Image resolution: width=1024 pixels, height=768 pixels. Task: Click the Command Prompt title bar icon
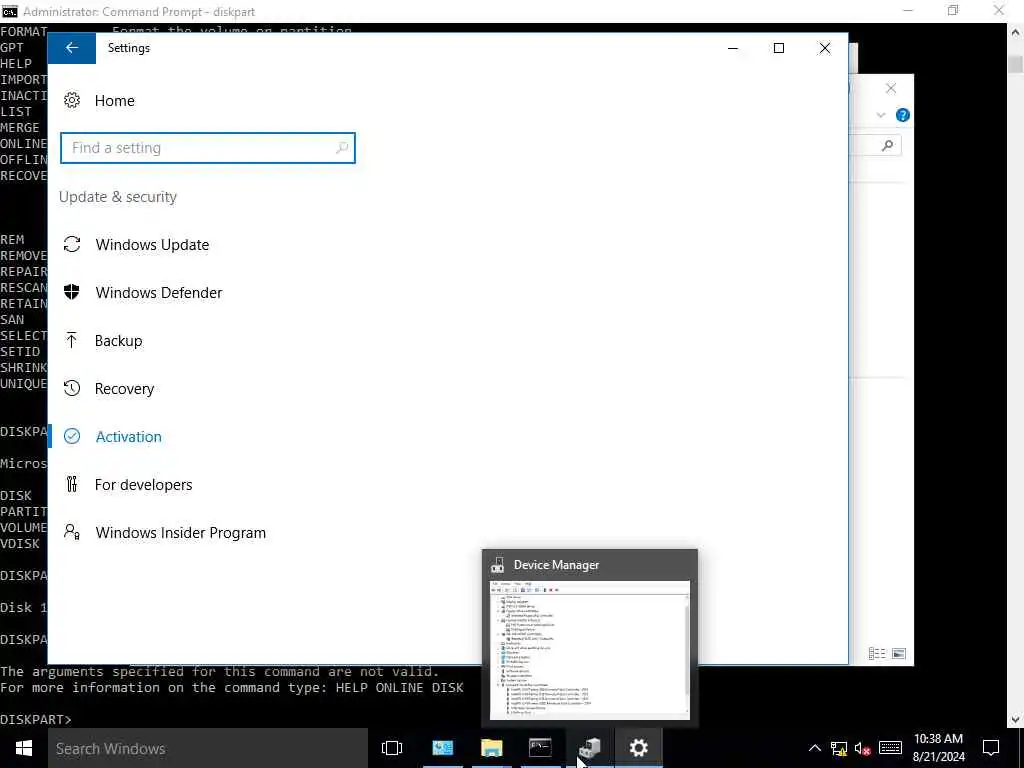10,11
